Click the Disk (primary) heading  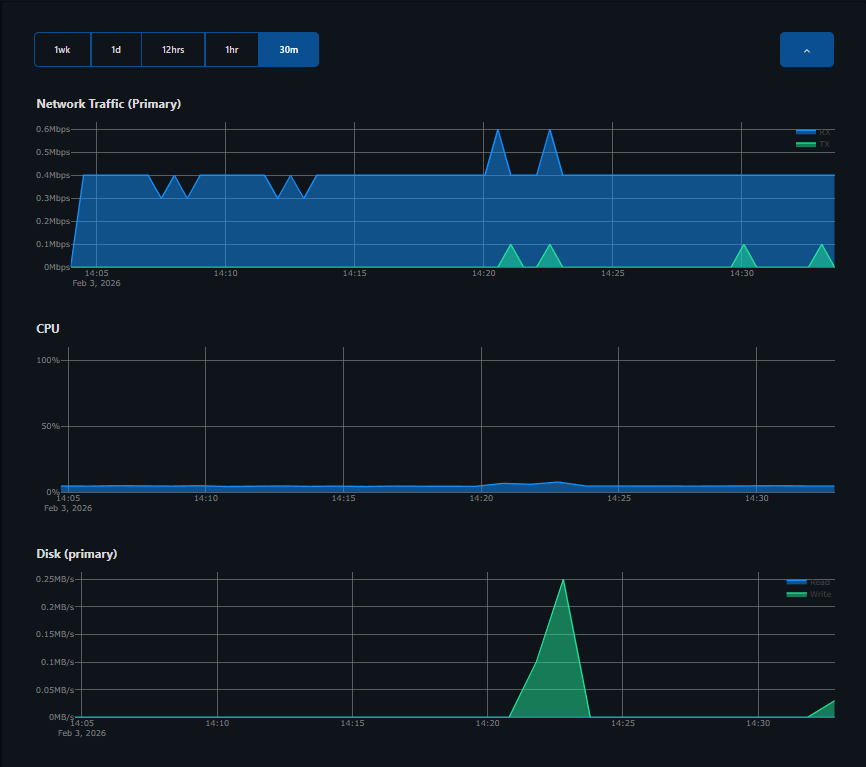pyautogui.click(x=77, y=554)
